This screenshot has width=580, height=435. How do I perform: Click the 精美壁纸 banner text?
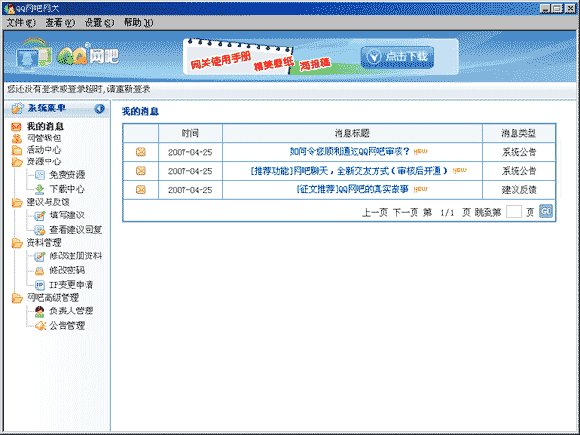tap(274, 64)
